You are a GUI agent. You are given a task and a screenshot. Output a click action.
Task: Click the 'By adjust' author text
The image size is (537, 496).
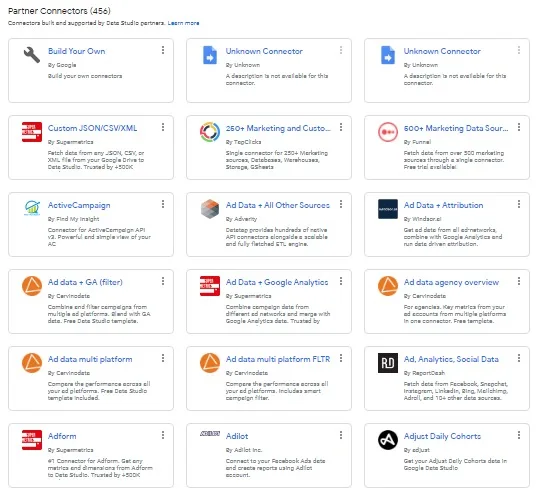(x=416, y=450)
